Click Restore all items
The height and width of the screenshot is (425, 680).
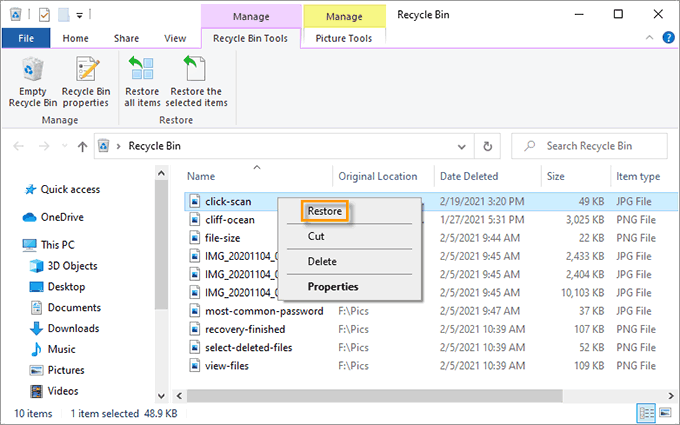142,82
